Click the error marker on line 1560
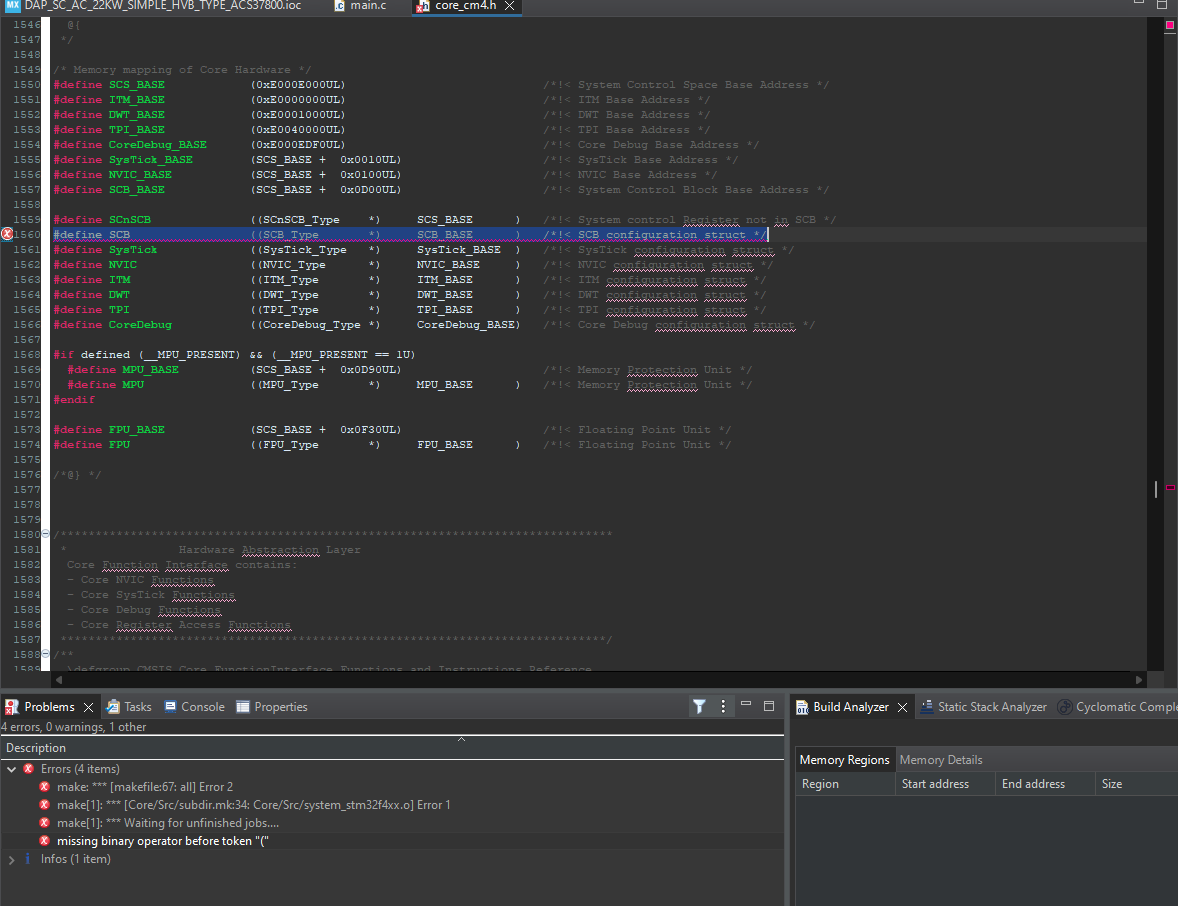 pos(8,235)
